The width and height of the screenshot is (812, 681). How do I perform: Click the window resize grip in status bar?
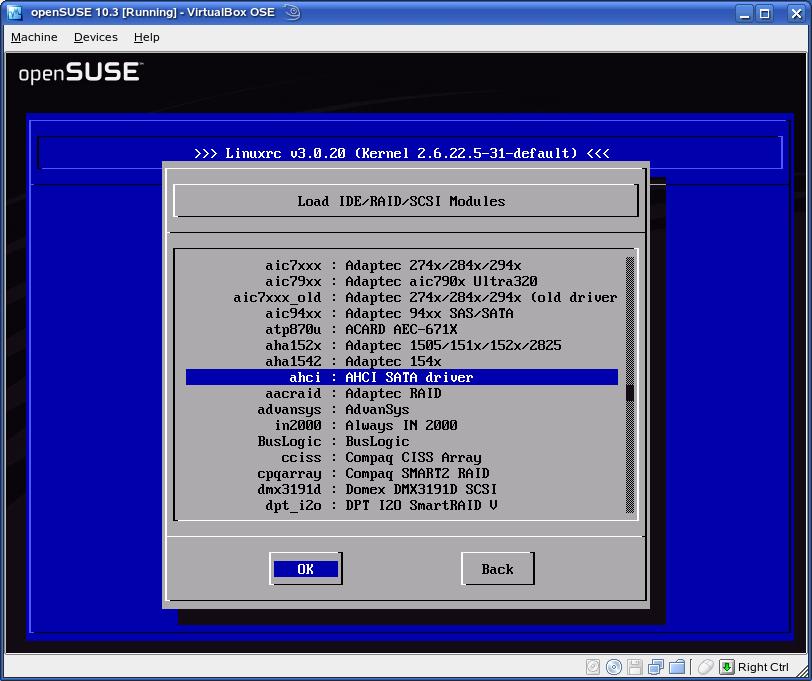(802, 670)
